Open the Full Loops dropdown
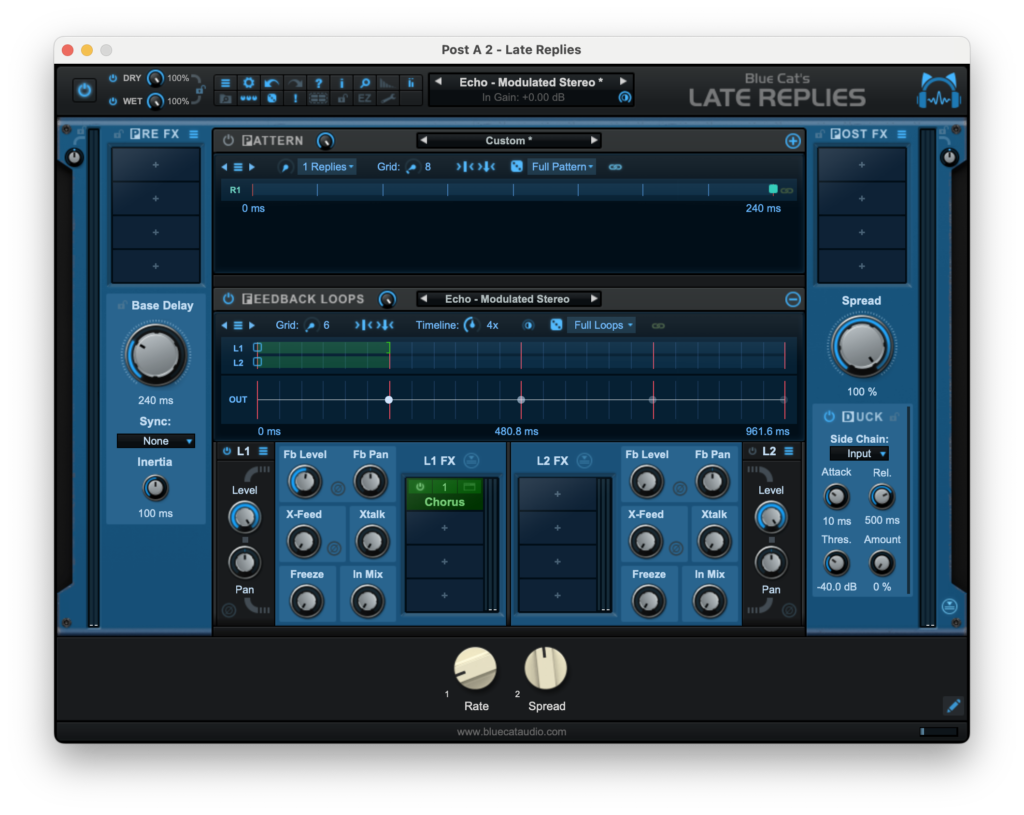 tap(602, 325)
